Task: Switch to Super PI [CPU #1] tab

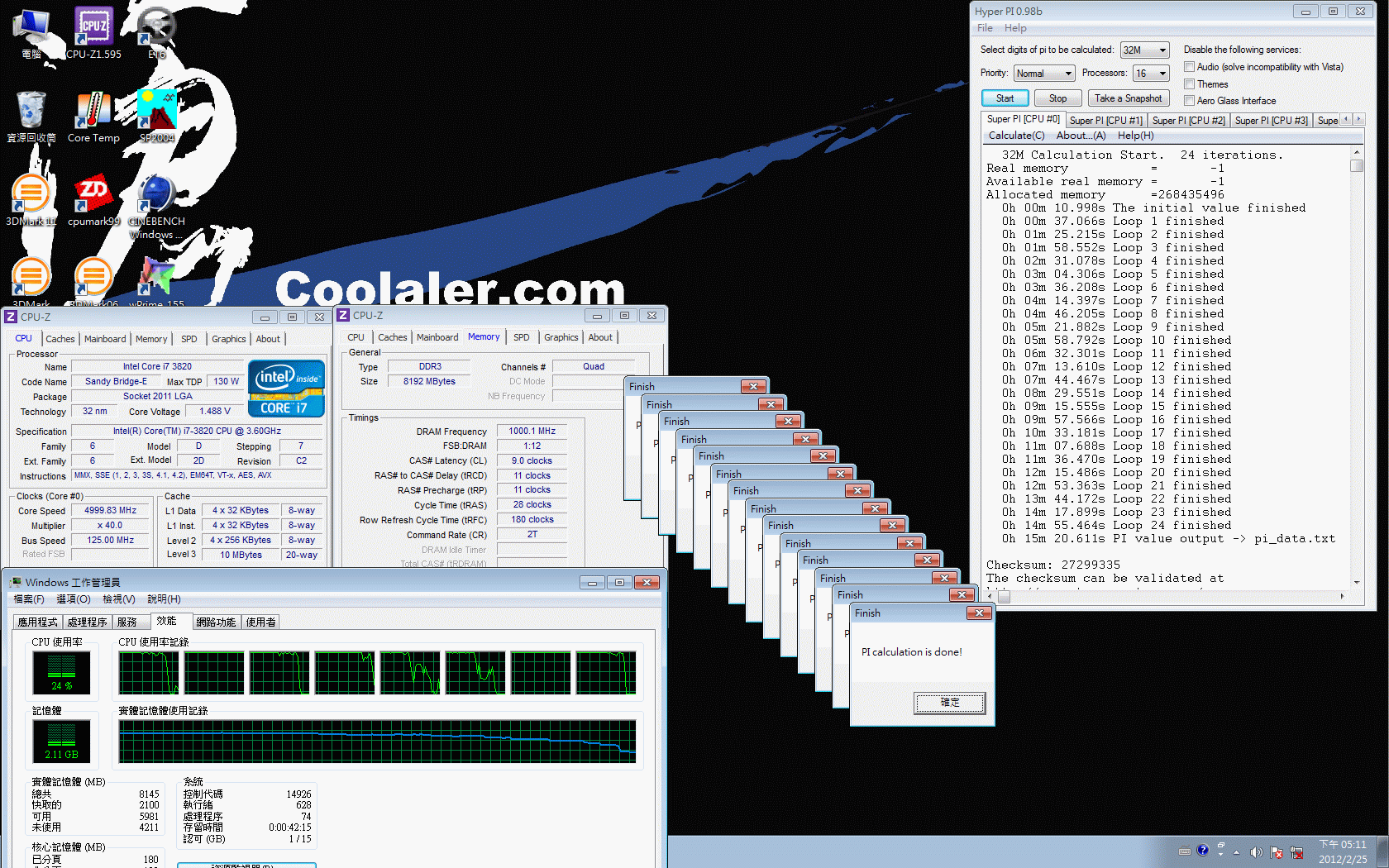Action: tap(1106, 121)
